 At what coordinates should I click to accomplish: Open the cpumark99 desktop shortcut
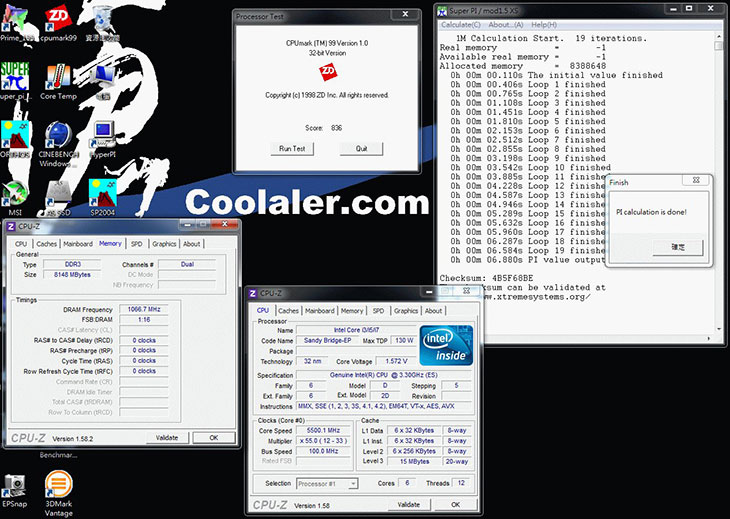point(58,21)
